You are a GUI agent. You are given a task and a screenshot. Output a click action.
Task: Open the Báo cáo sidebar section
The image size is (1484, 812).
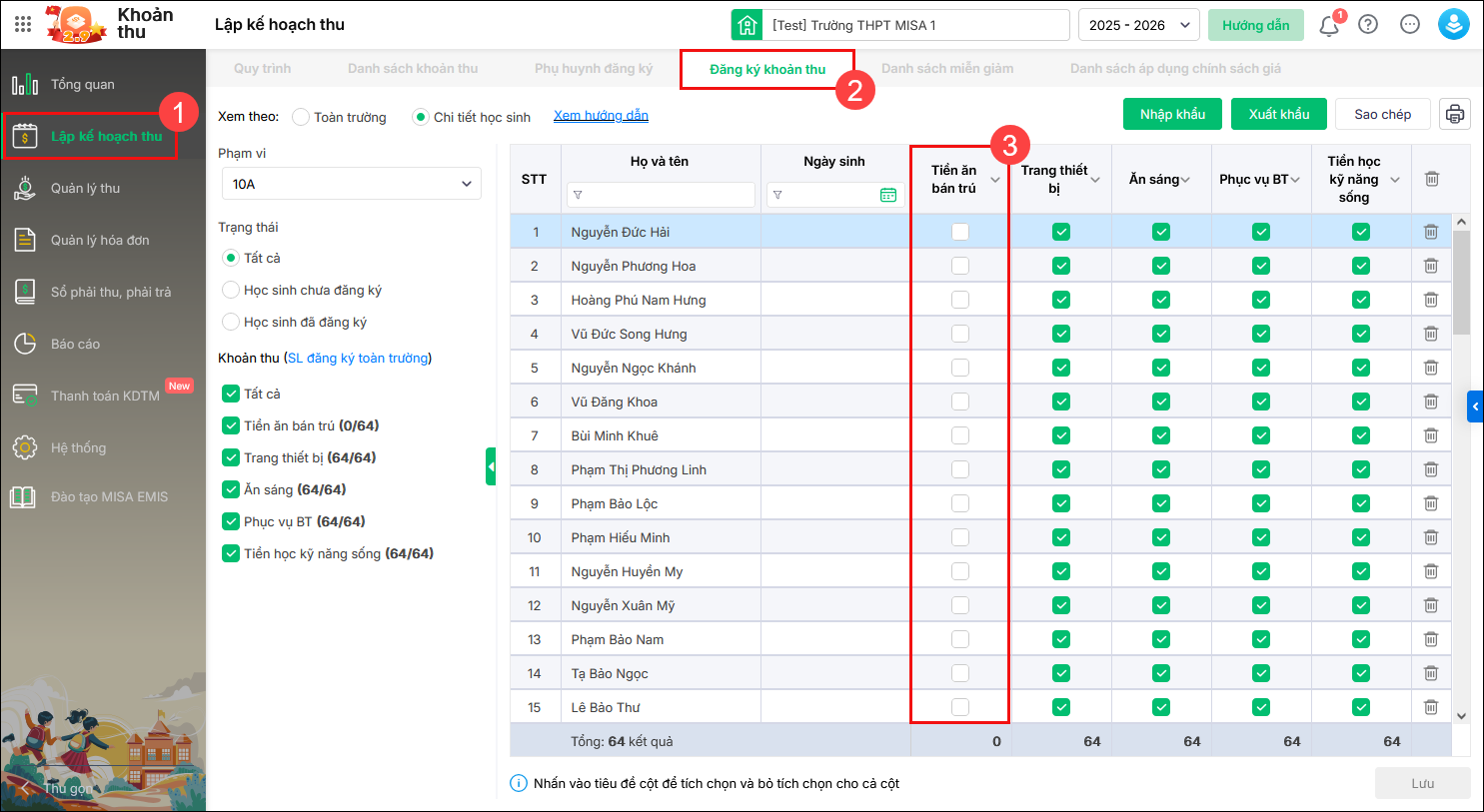[76, 344]
